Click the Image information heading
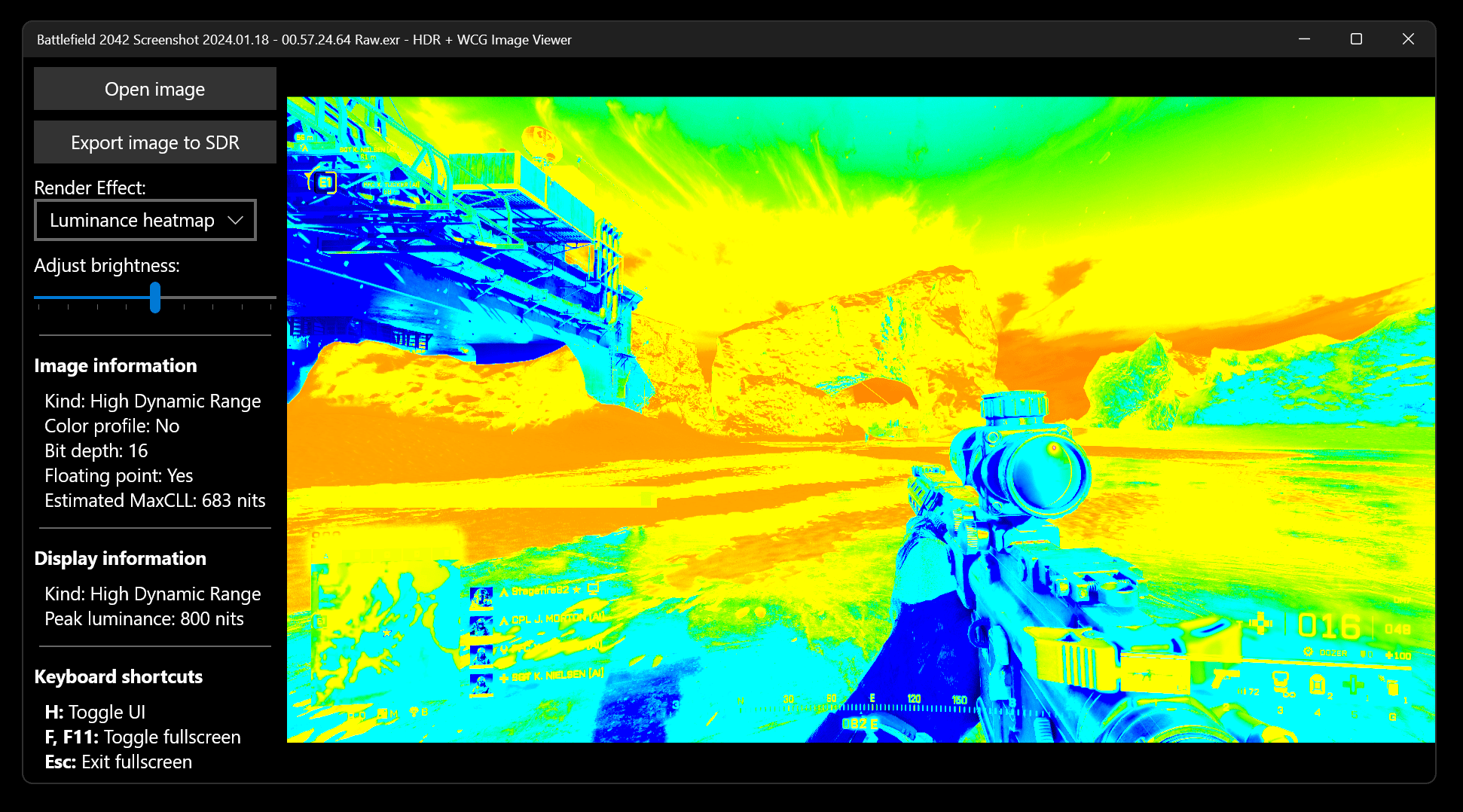 [x=115, y=365]
